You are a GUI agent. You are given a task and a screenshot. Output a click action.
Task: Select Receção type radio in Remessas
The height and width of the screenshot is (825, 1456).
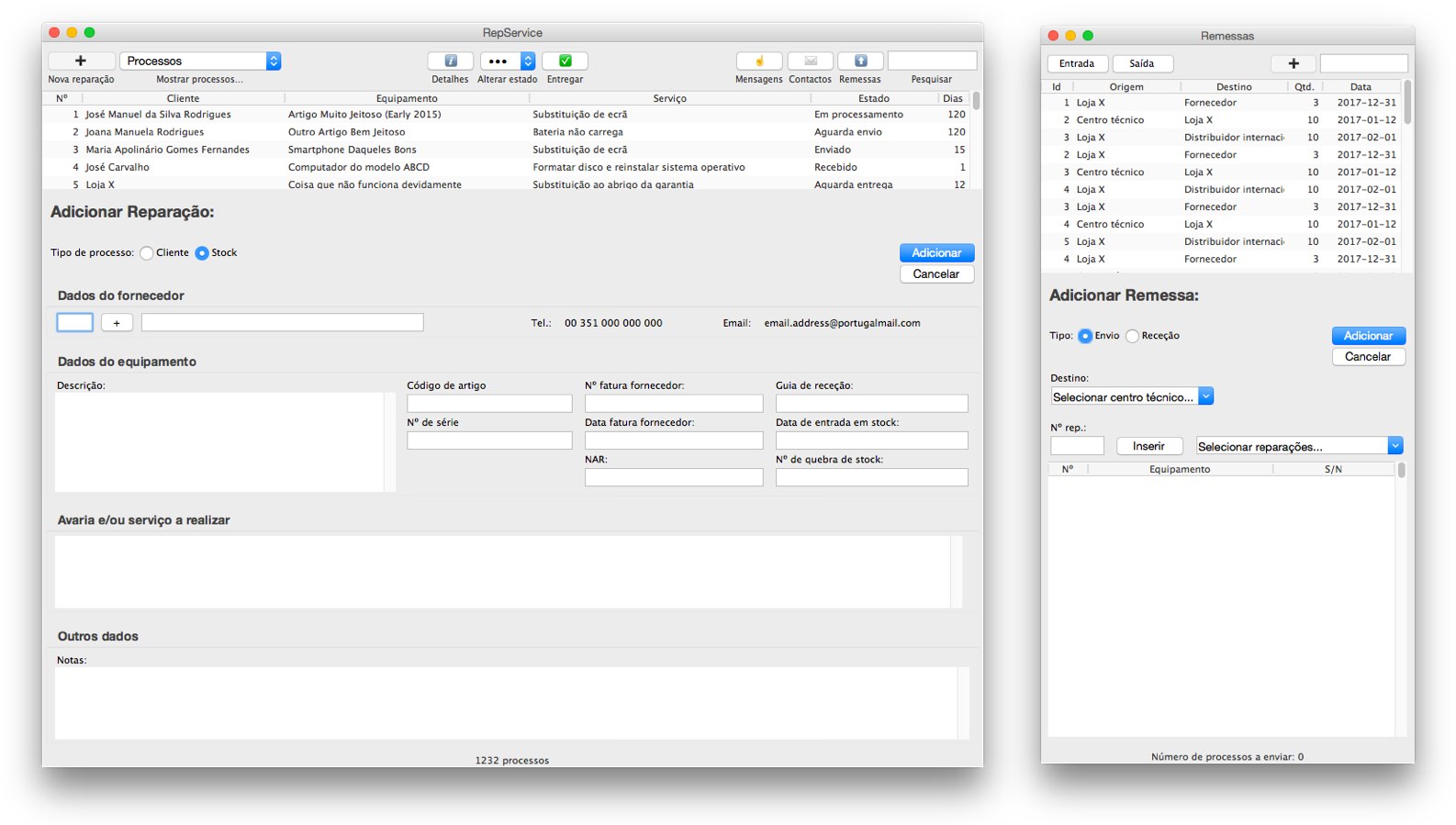(x=1132, y=336)
